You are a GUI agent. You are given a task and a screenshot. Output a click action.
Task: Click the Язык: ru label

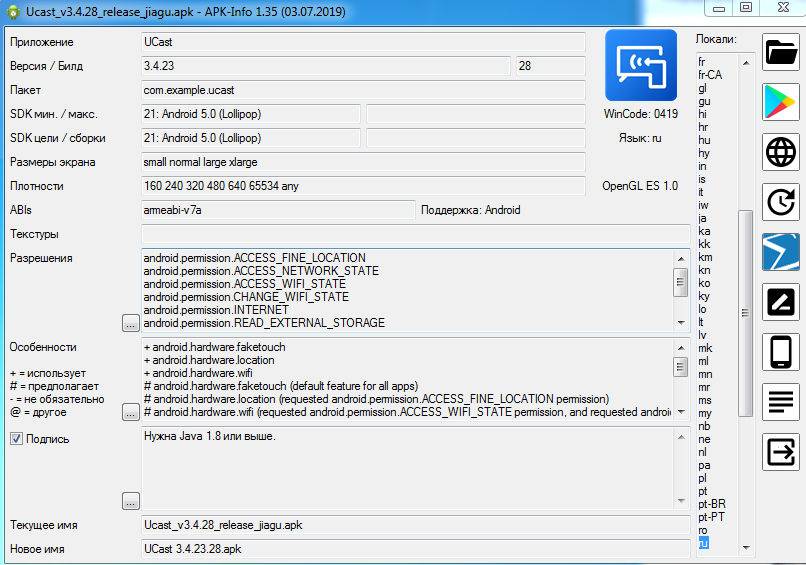click(640, 138)
